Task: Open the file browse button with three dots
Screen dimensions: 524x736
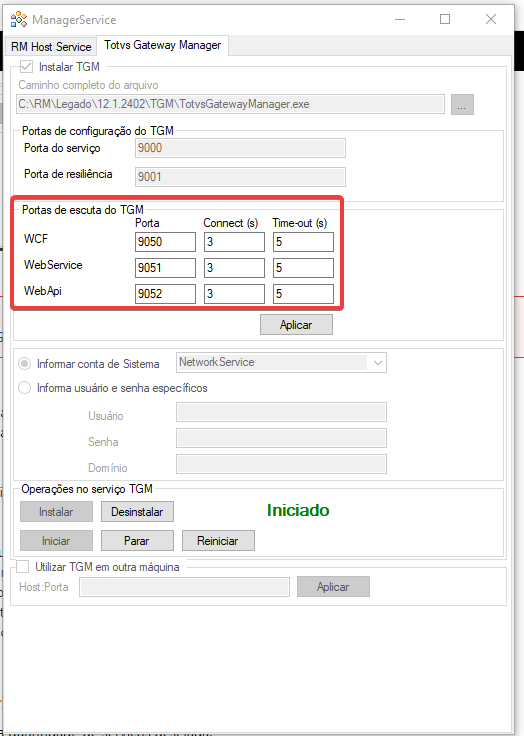Action: tap(462, 105)
